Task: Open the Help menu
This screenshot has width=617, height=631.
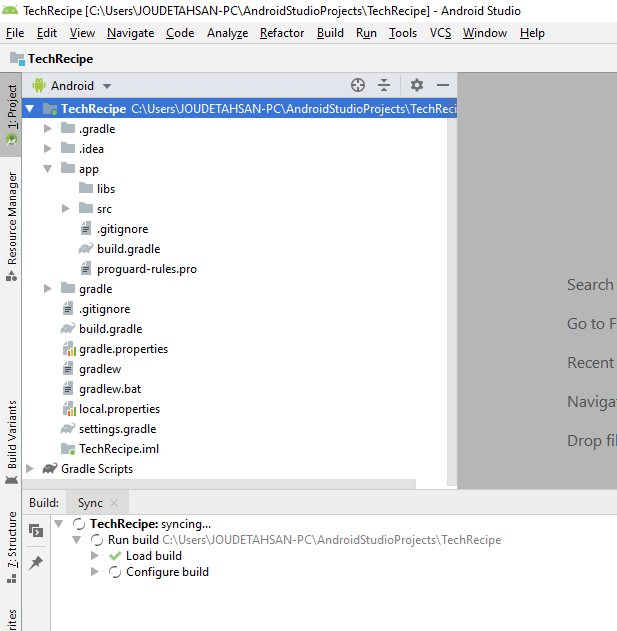Action: pyautogui.click(x=532, y=33)
